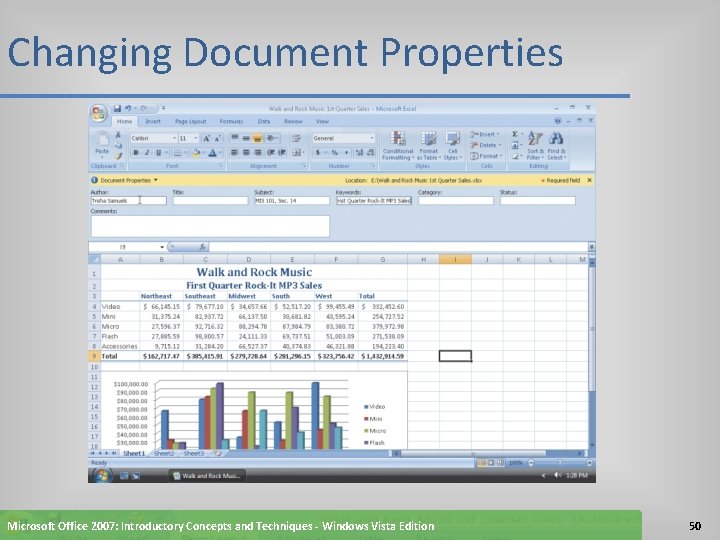Switch to Page Break Preview button
Image resolution: width=720 pixels, height=540 pixels.
[500, 463]
